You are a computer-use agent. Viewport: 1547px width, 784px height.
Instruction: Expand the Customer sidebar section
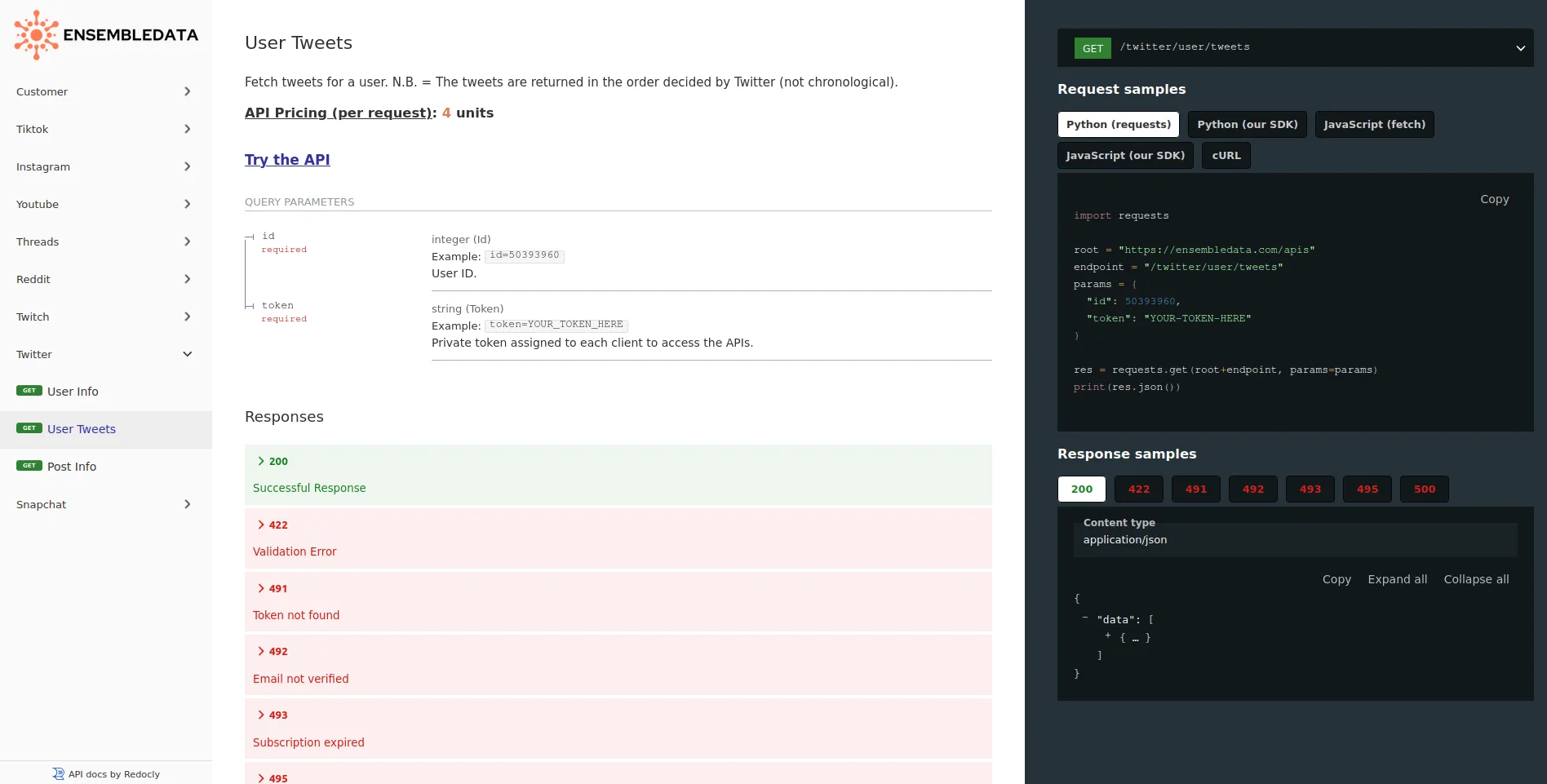(106, 91)
